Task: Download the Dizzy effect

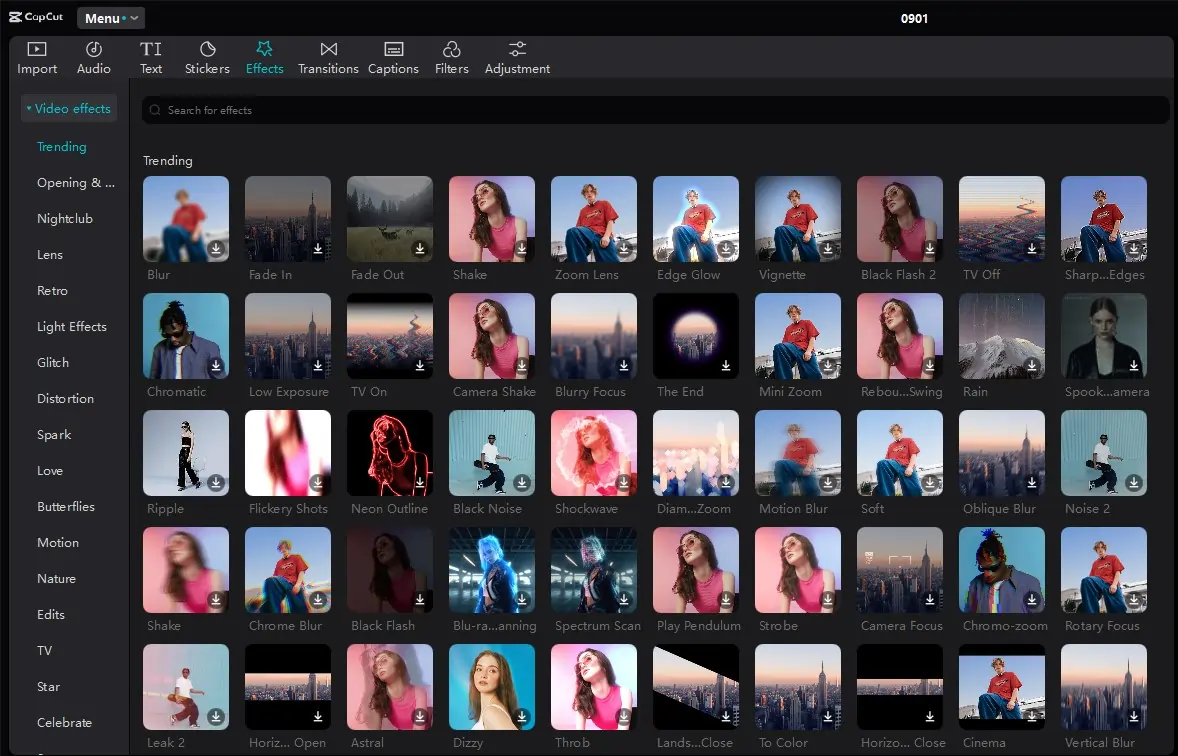Action: coord(522,717)
